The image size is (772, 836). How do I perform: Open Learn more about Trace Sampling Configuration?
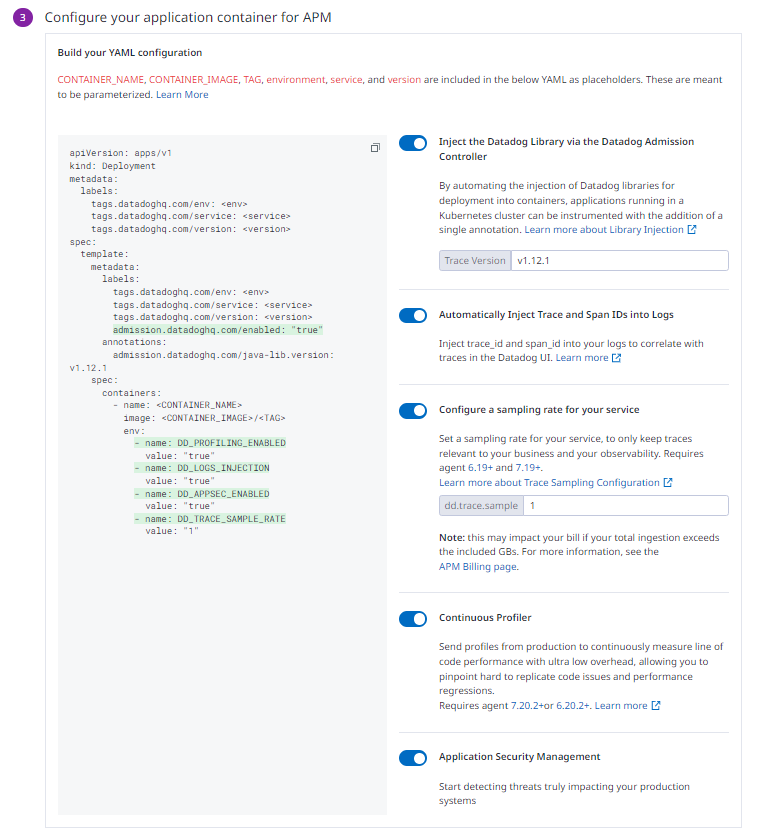point(549,483)
